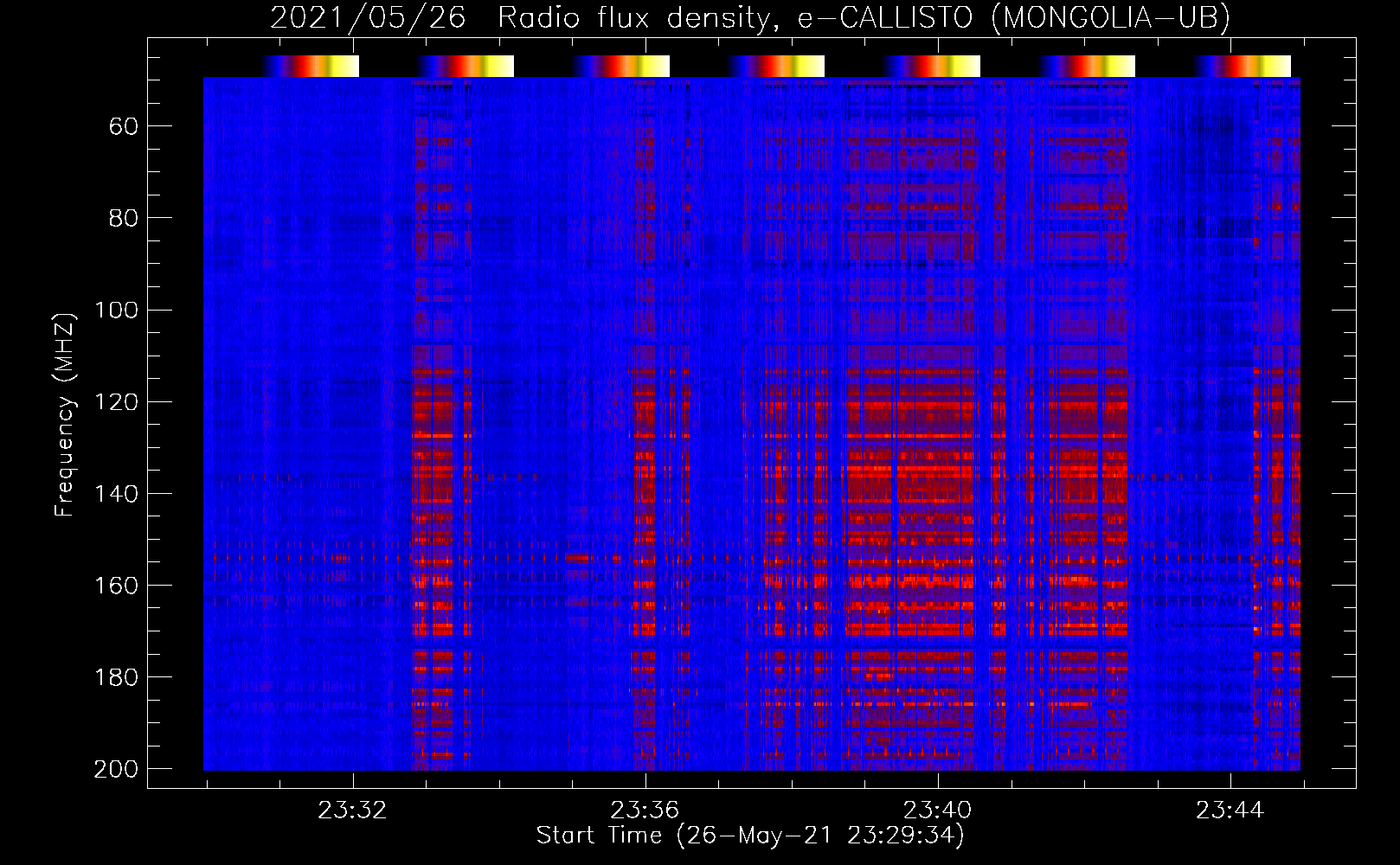The image size is (1400, 865).
Task: Click the 'Frequency (MHZ)' y-axis label
Action: click(65, 414)
